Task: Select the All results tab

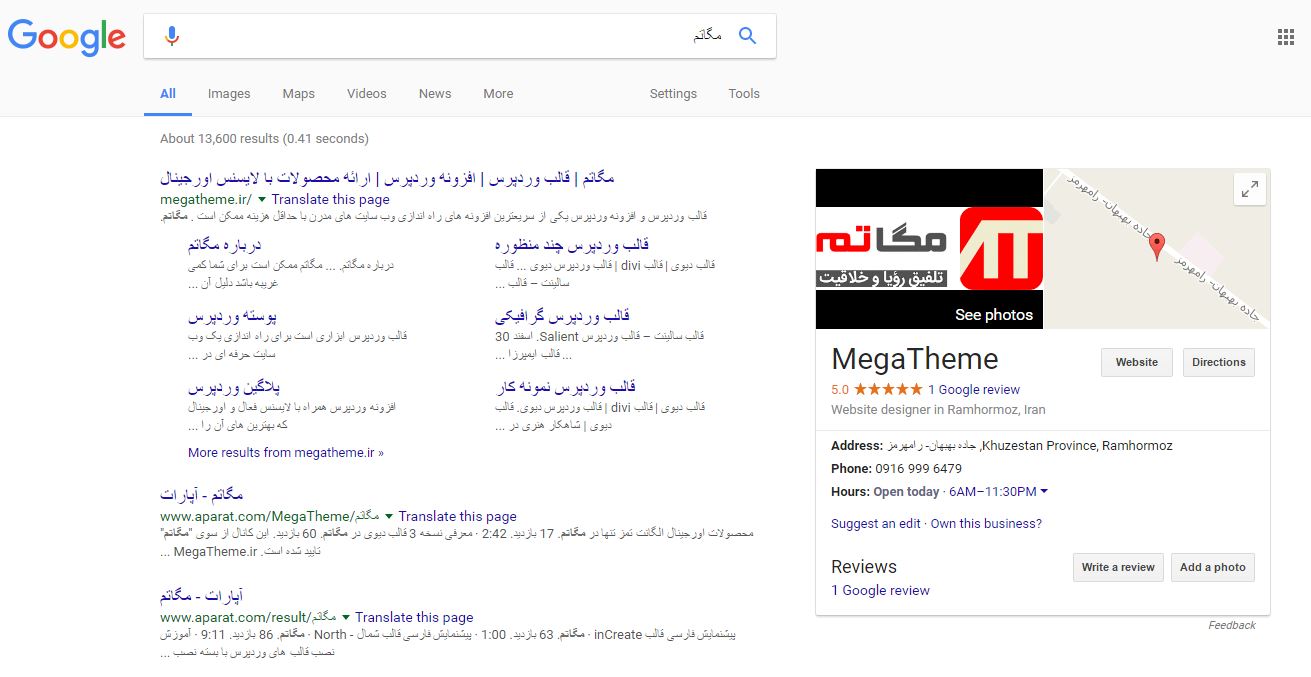Action: click(168, 94)
